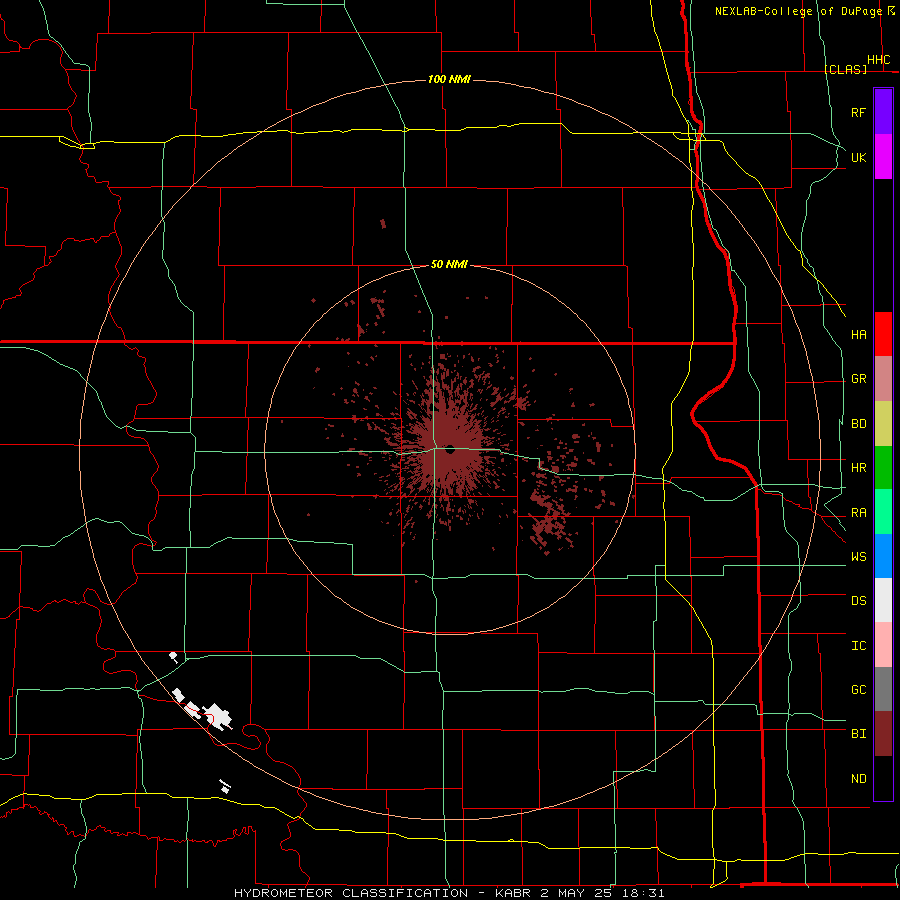
Task: Select the IC light-pink legend swatch
Action: pos(883,645)
